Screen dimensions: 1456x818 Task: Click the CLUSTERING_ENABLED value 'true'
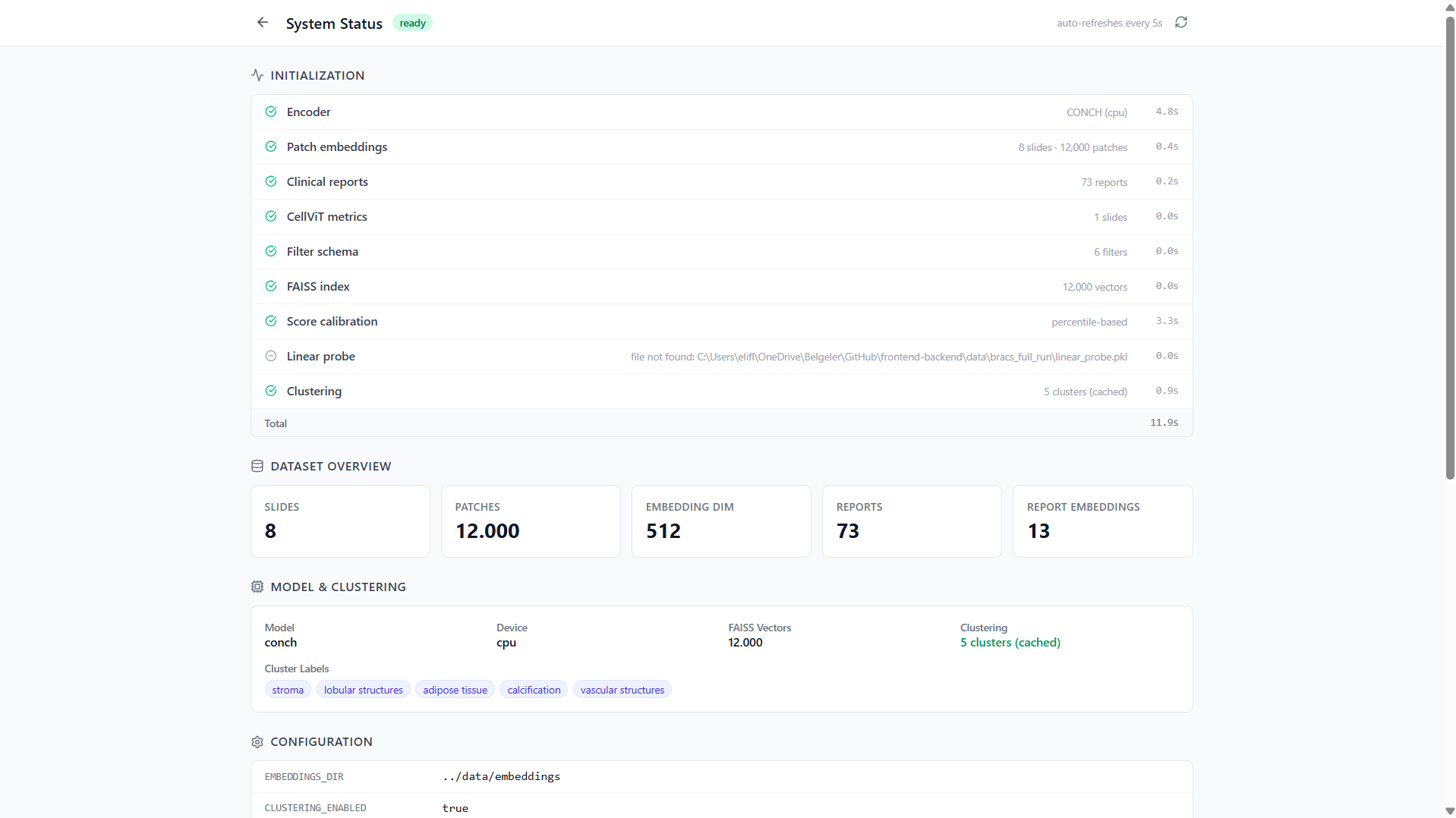(x=455, y=808)
